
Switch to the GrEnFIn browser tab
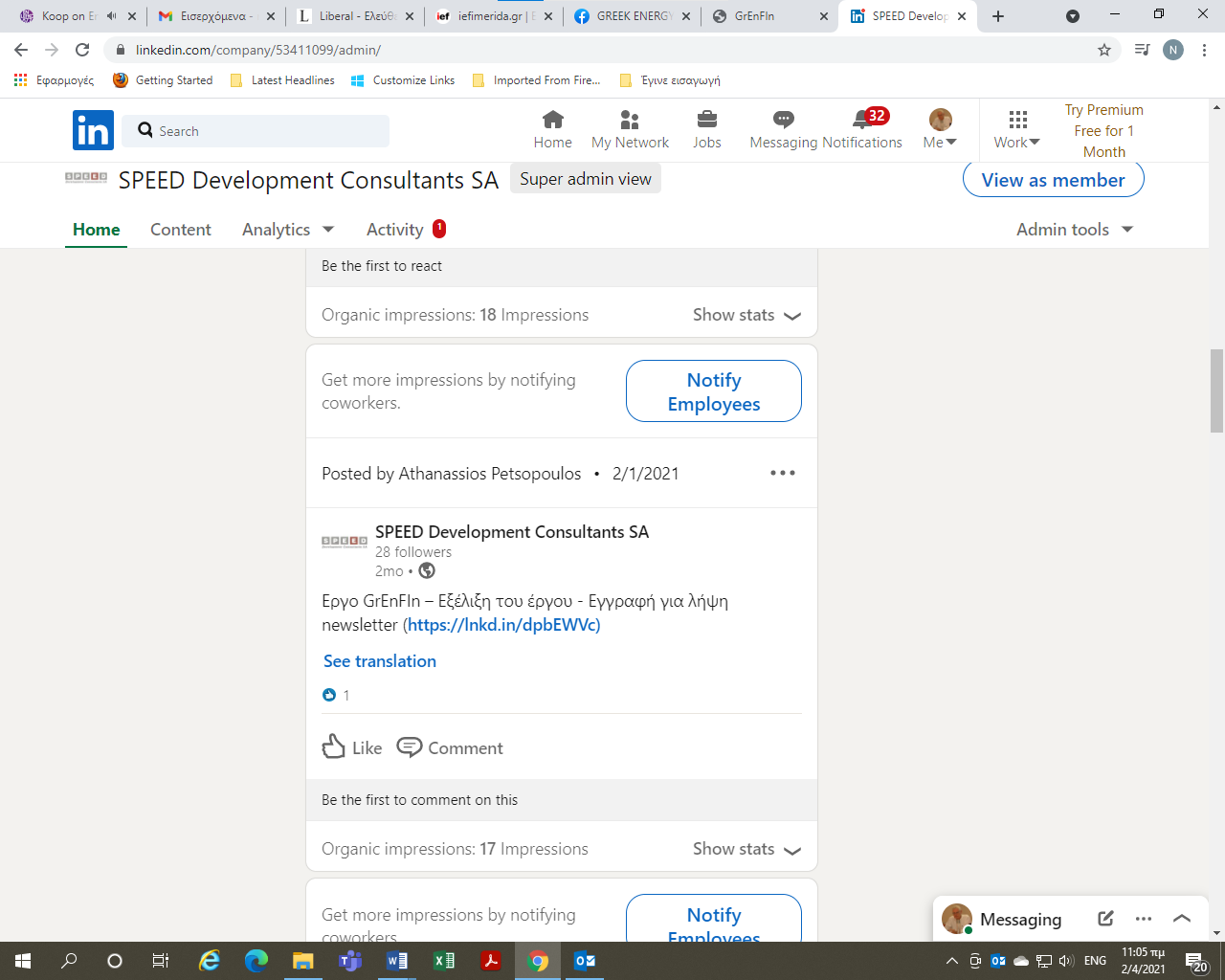(x=769, y=16)
